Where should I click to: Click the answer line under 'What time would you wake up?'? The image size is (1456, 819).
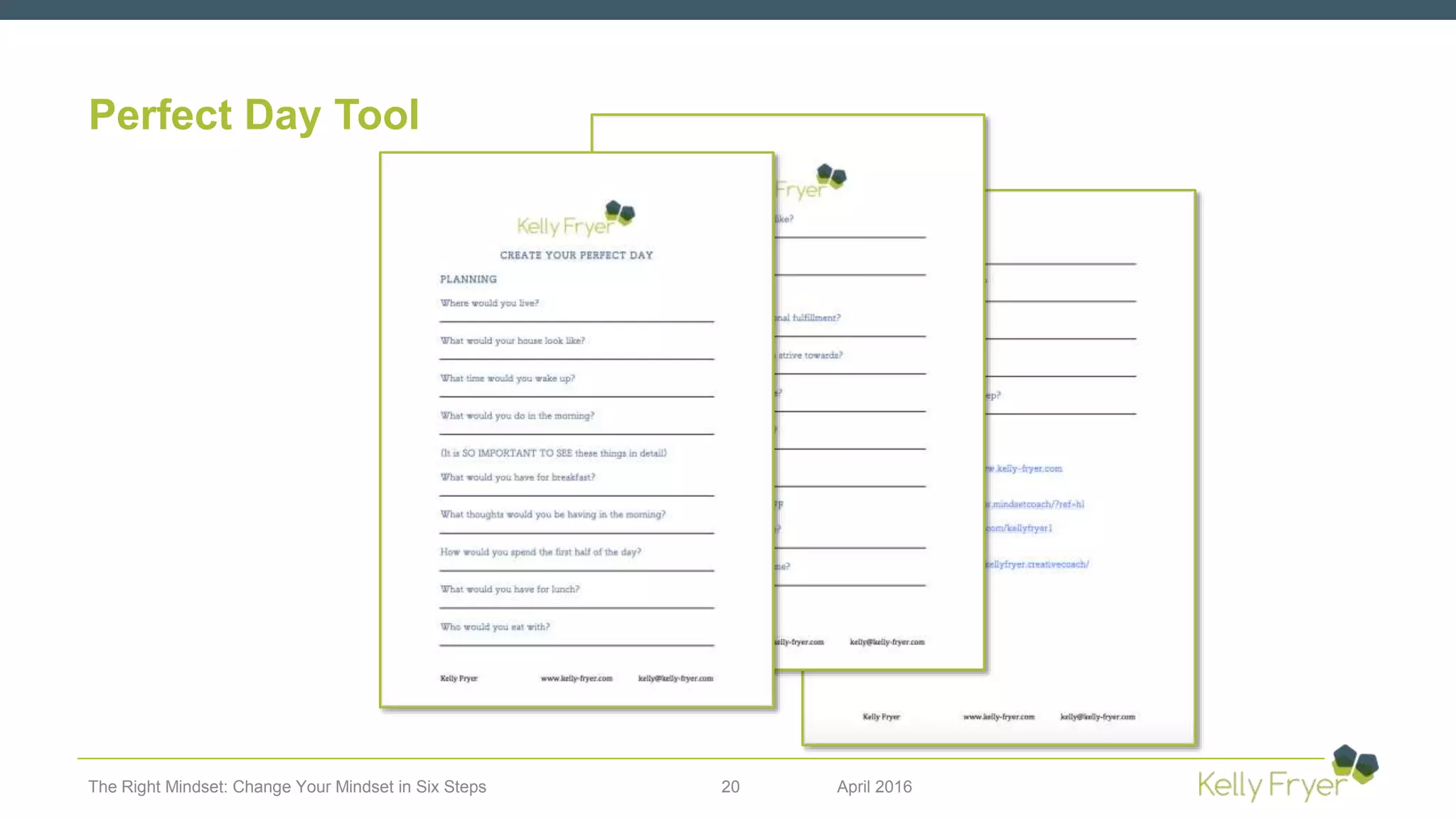click(577, 395)
